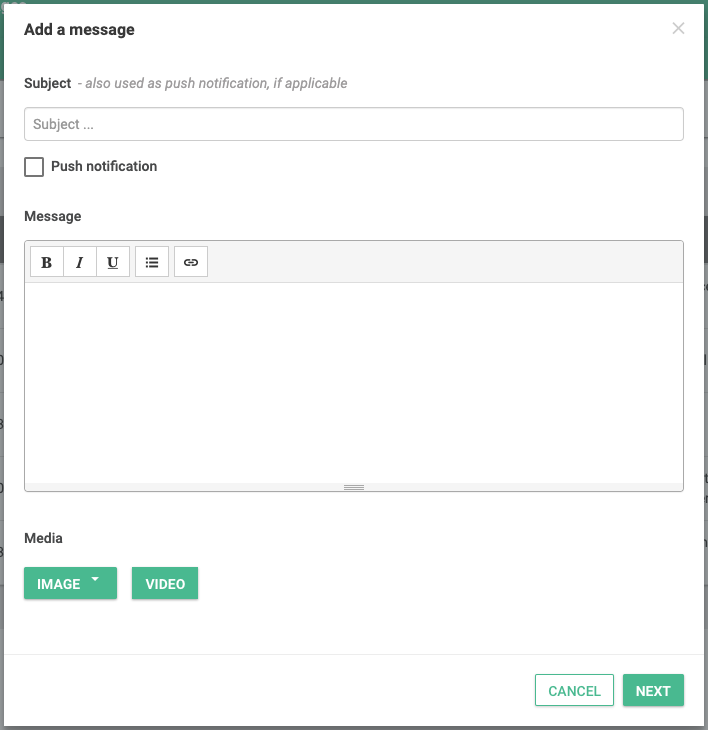The width and height of the screenshot is (708, 730).
Task: Grab the editor resize handle at the bottom
Action: point(354,487)
